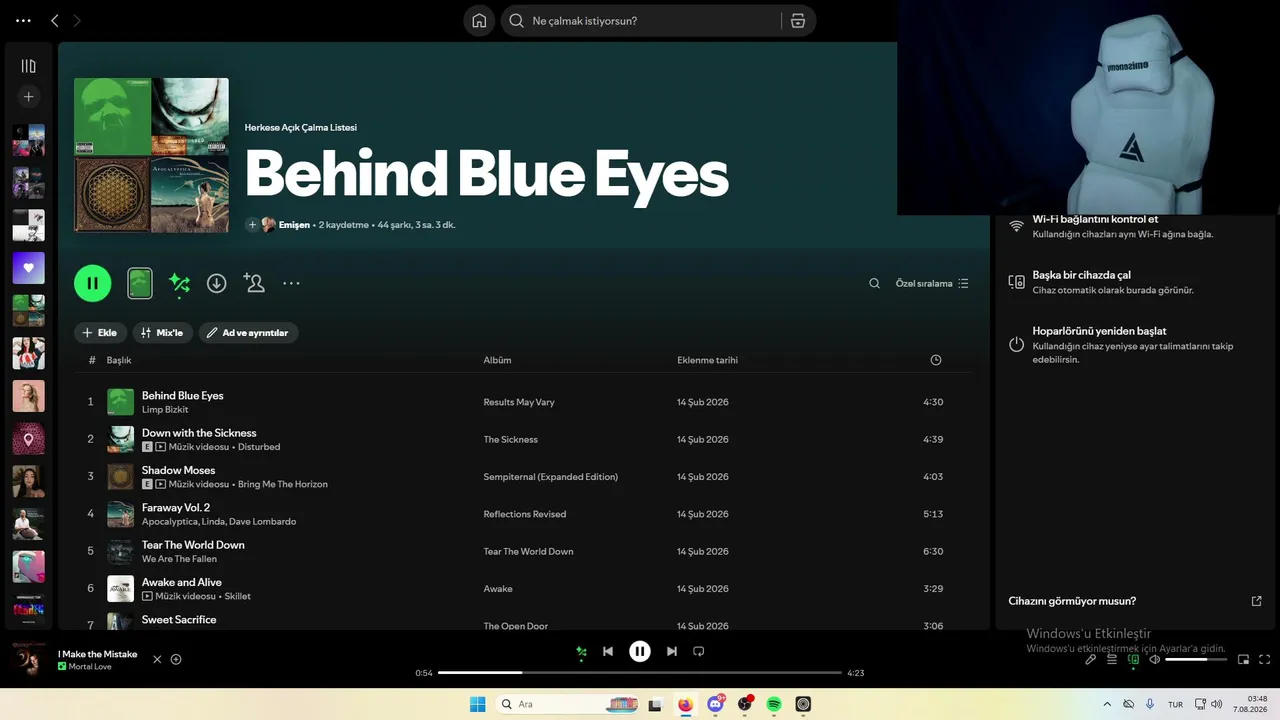1280x720 pixels.
Task: Sort by the duration clock column header
Action: coord(936,360)
